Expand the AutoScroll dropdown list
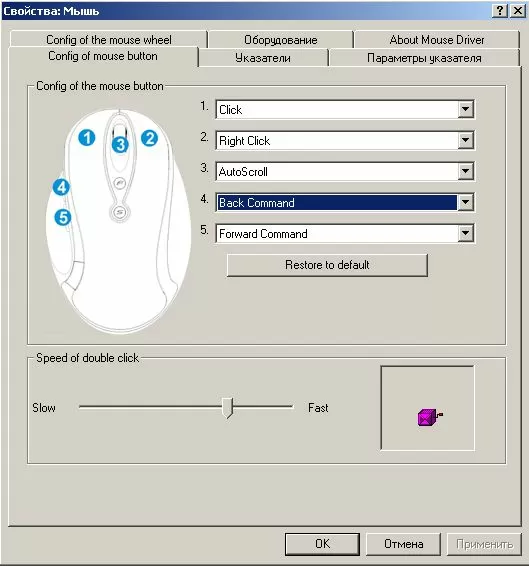Screen dimensions: 529x566 point(465,171)
